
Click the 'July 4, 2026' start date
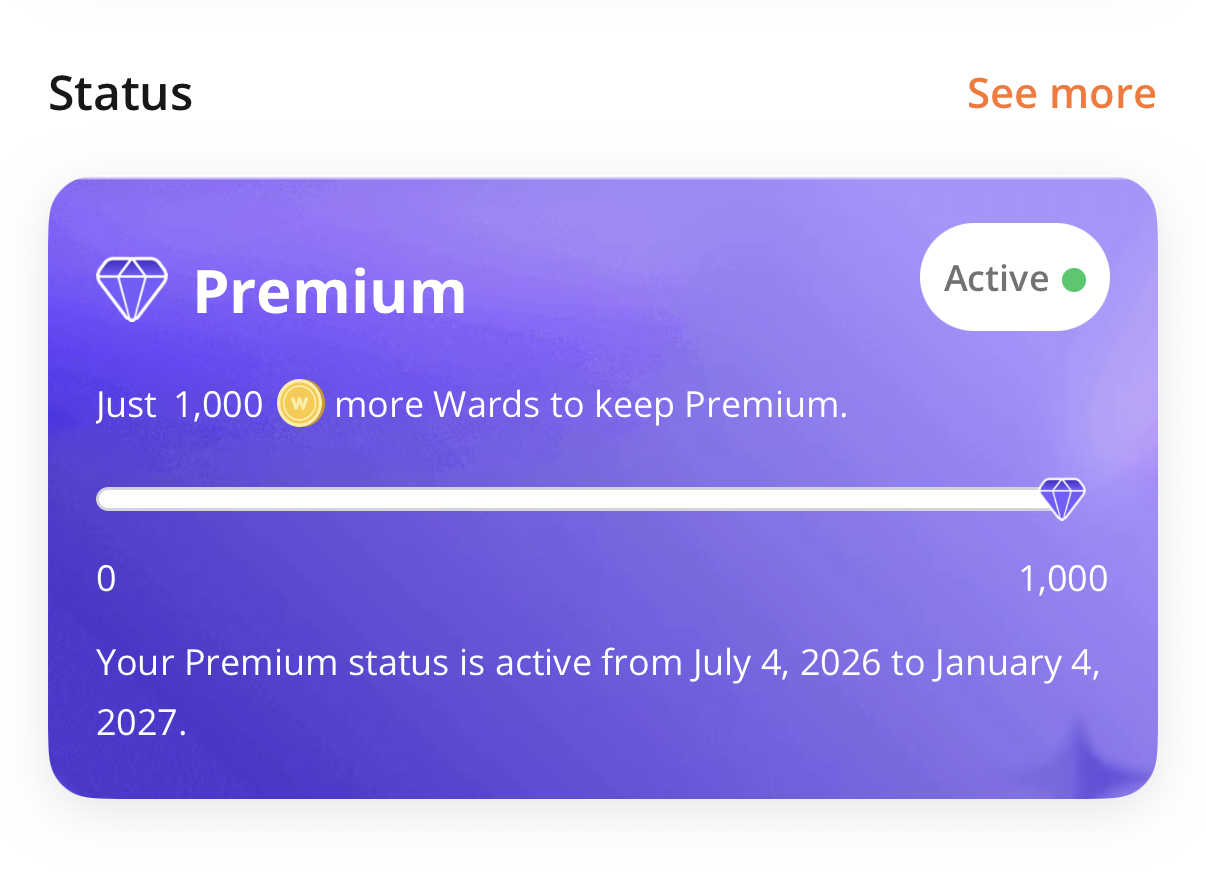coord(785,664)
